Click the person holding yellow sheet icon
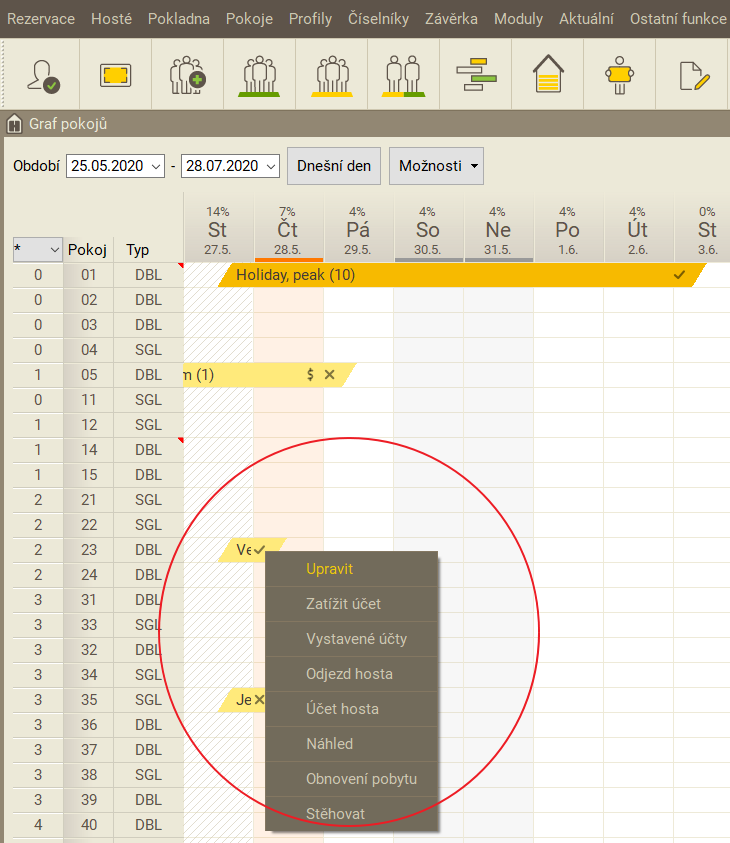 click(x=620, y=75)
